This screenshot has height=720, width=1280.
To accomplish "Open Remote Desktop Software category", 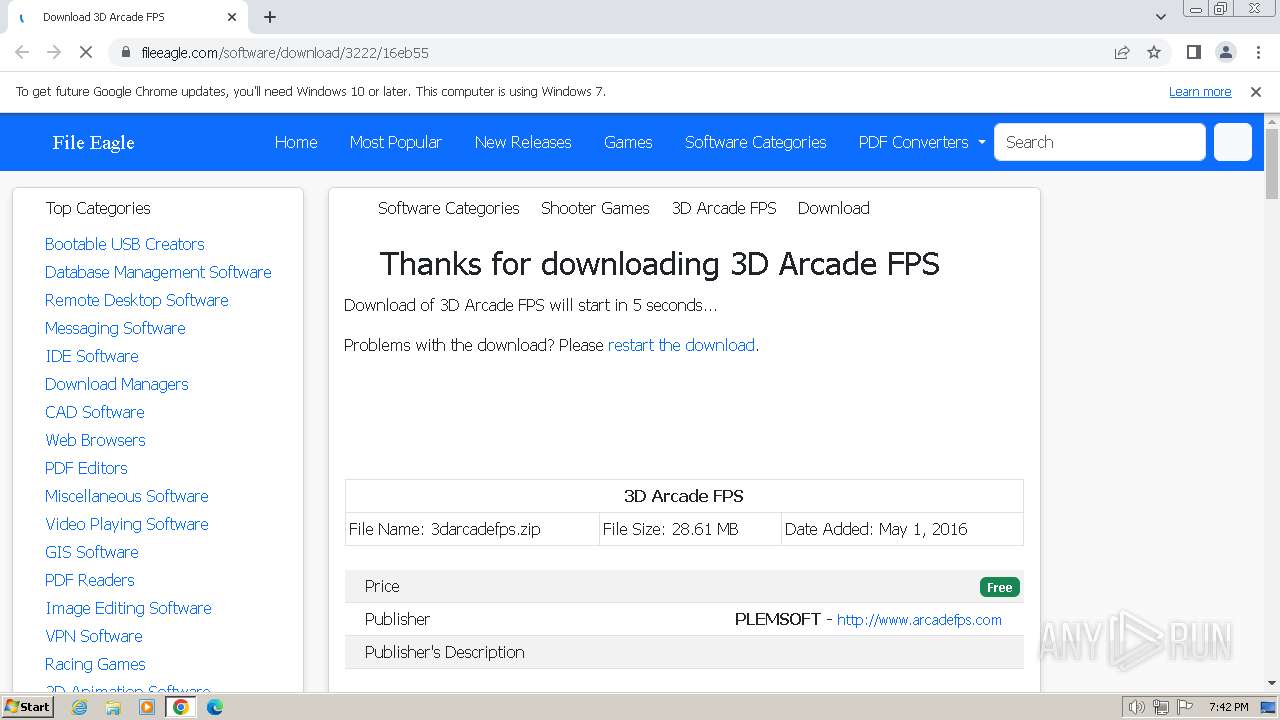I will (x=136, y=300).
